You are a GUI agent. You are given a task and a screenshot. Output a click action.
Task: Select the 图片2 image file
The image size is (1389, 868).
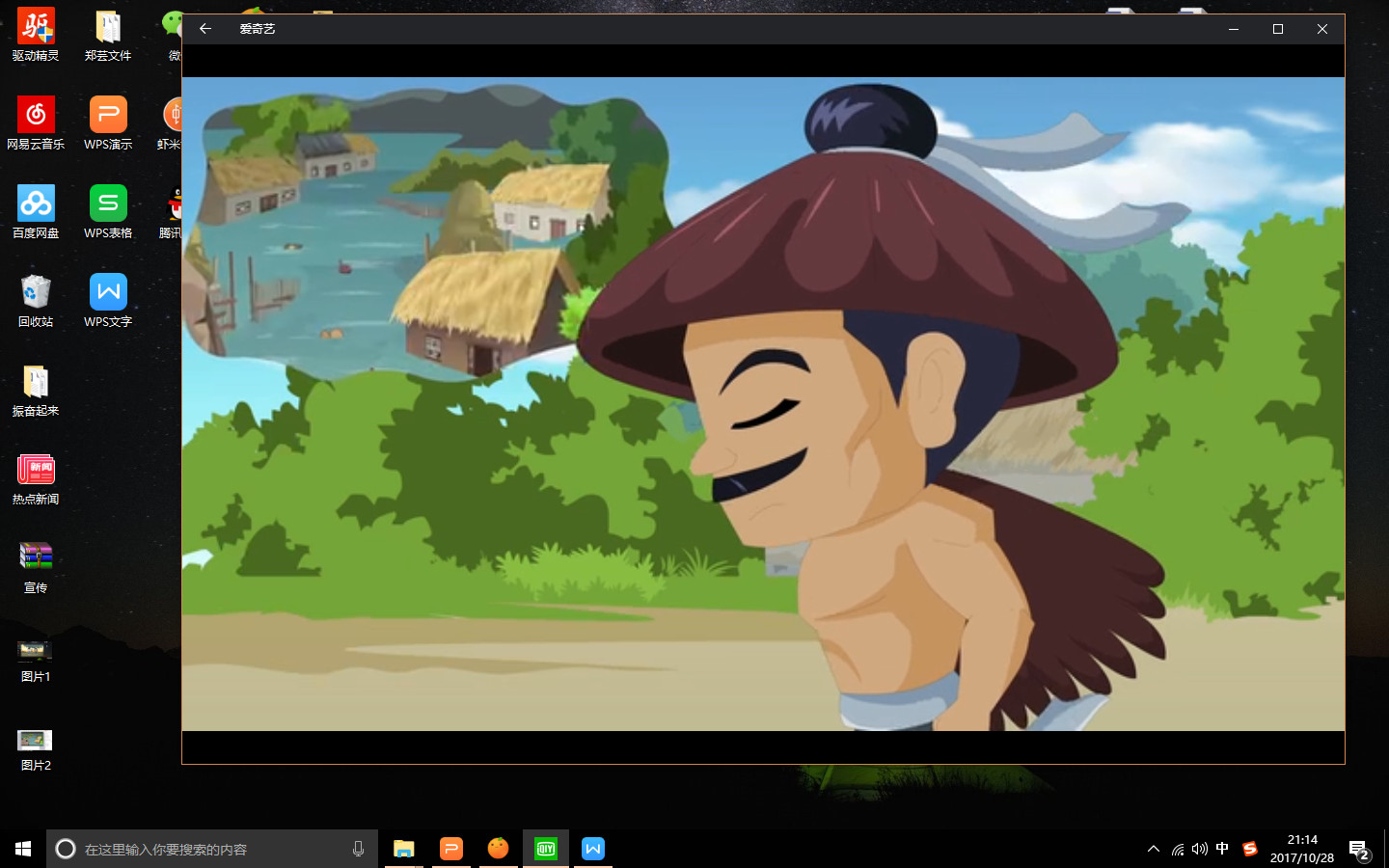[x=36, y=748]
